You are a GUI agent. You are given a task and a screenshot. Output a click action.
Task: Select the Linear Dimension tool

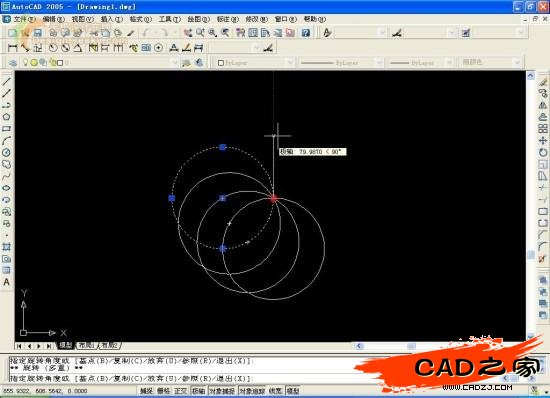tap(12, 48)
